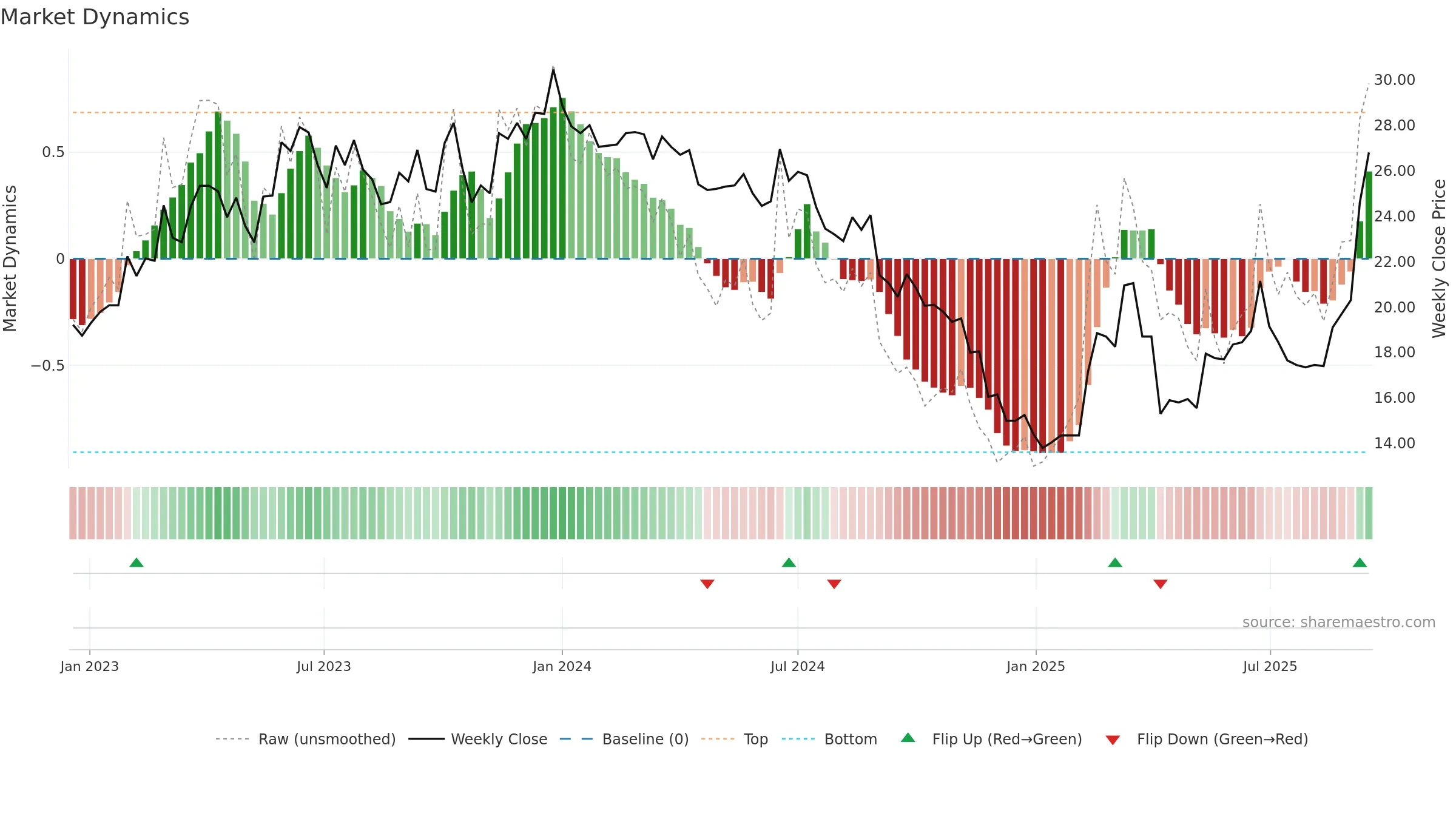Click the −0.5 left axis label
Viewport: 1456px width, 819px height.
[47, 366]
